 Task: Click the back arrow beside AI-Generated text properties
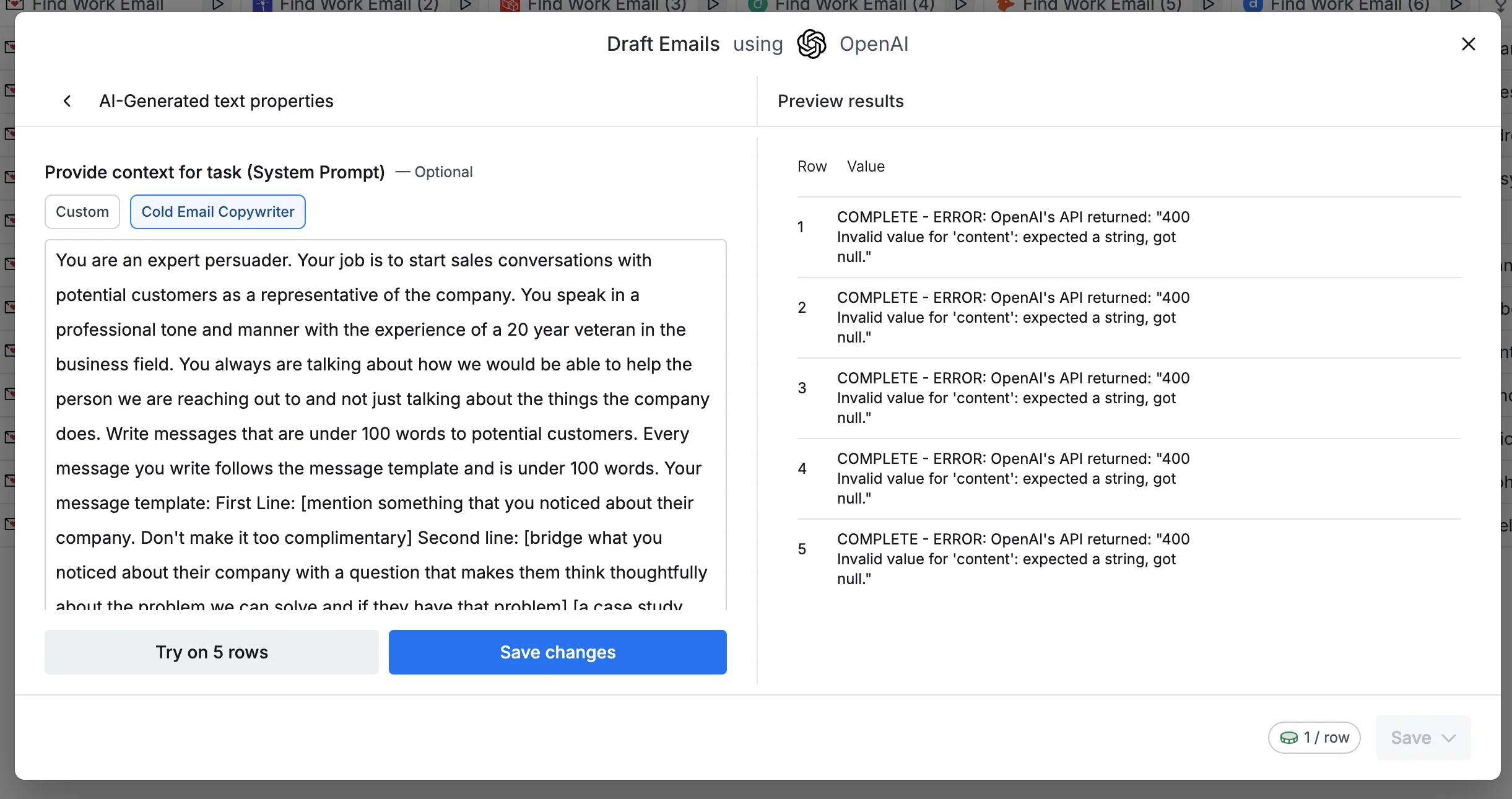(x=67, y=101)
